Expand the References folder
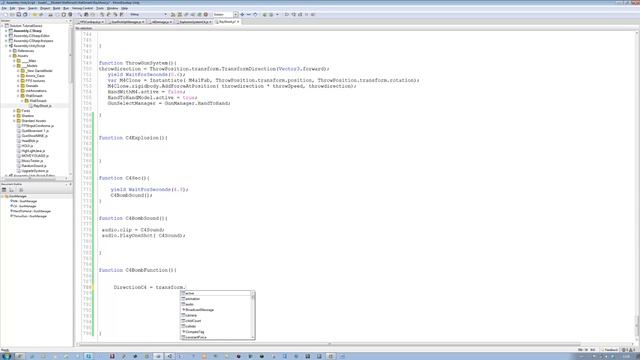Screen dimensions: 640x360 click(10, 51)
